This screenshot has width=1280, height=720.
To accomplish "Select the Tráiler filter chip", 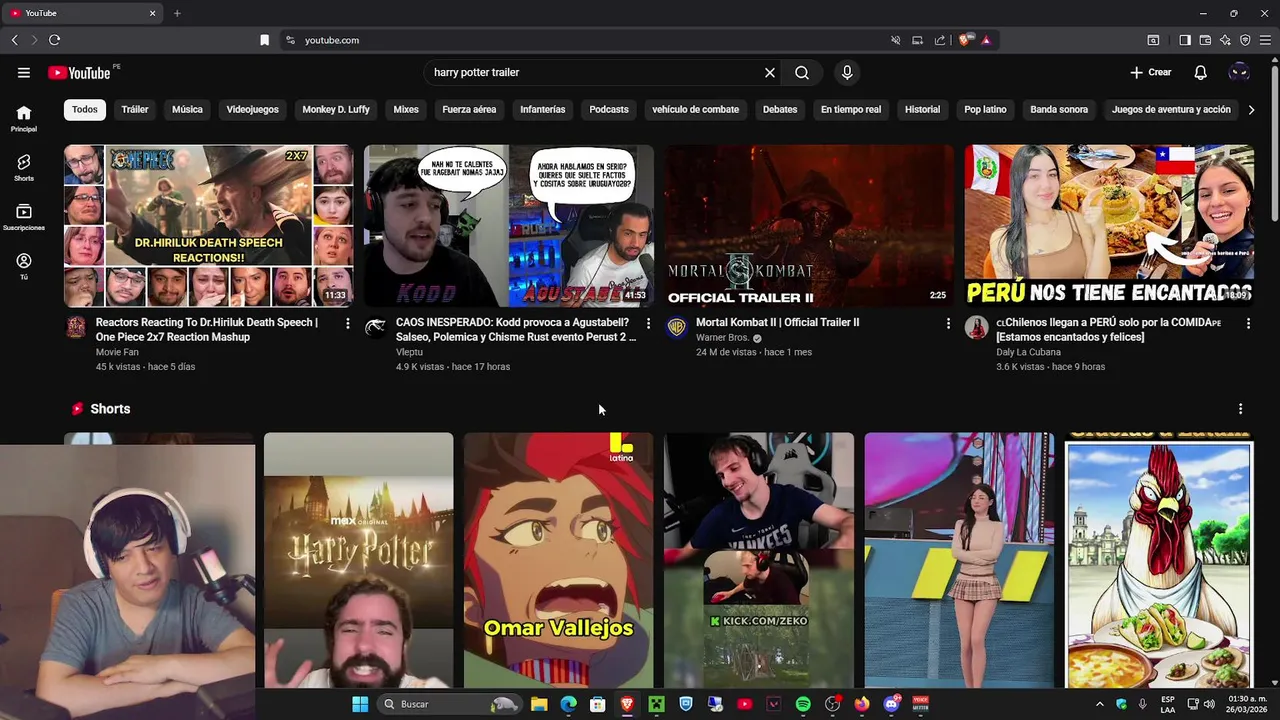I will pos(135,109).
